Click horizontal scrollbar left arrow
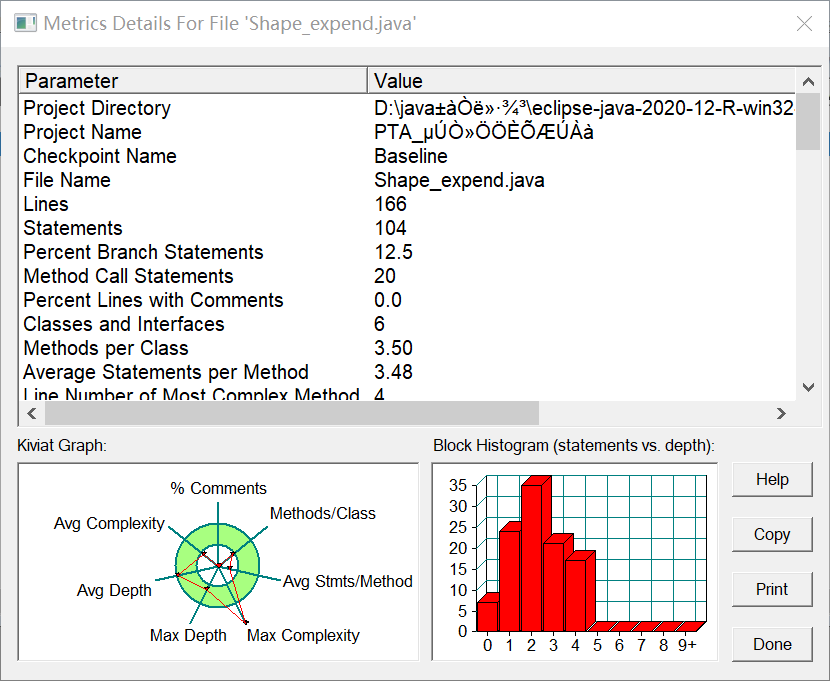The width and height of the screenshot is (830, 681). [32, 413]
